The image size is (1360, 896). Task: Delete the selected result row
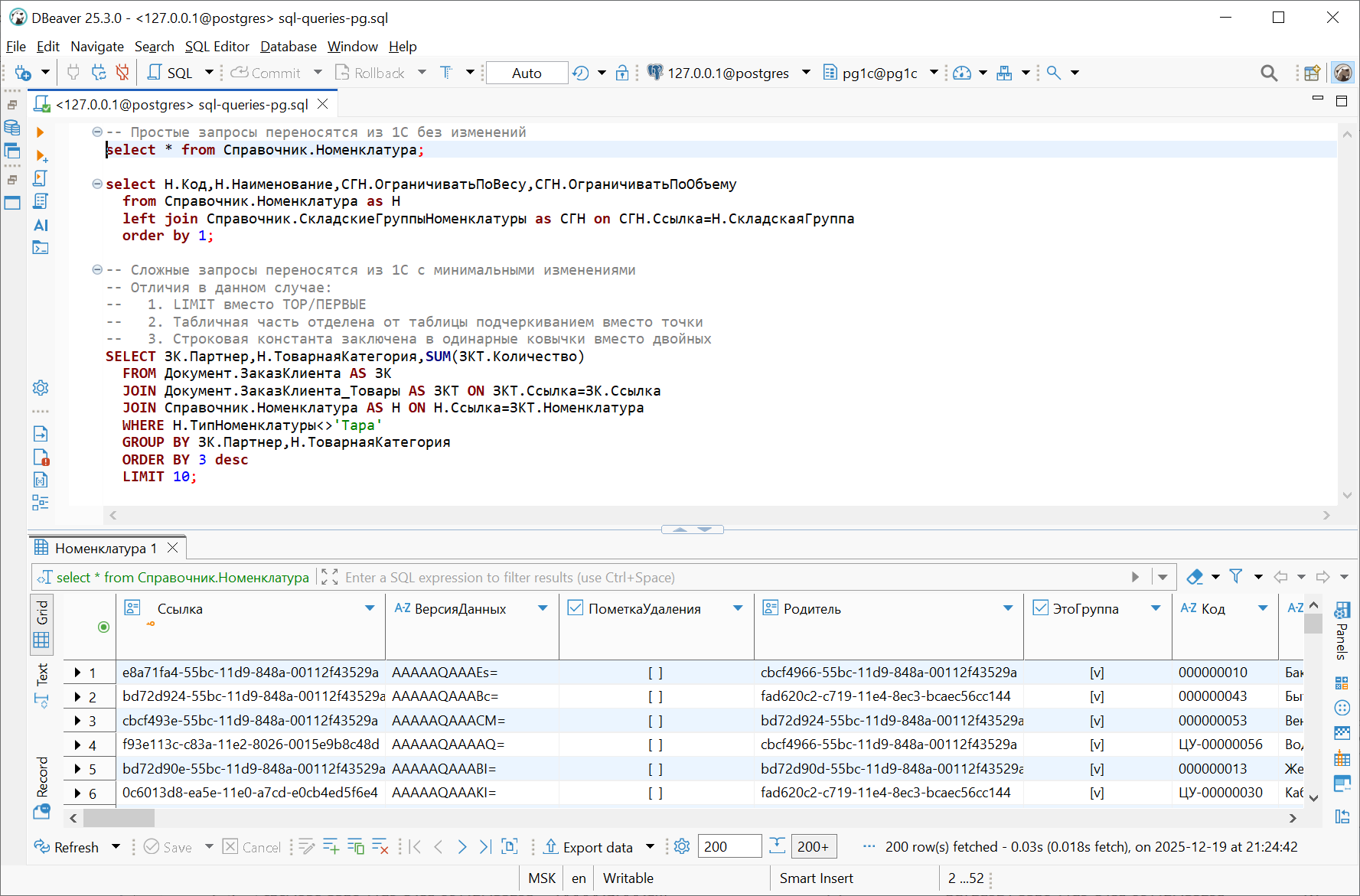380,847
